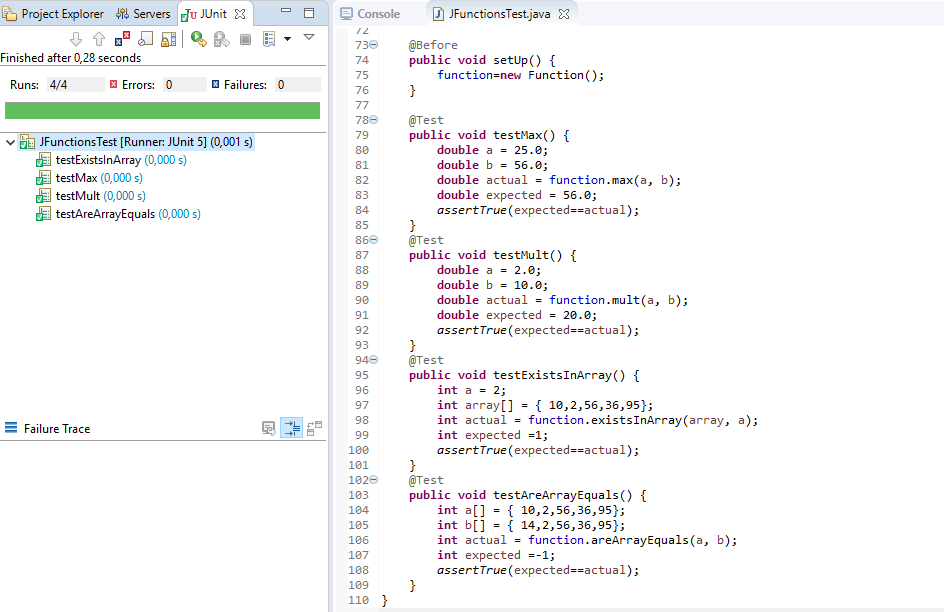Open Test Run History dropdown arrow

click(x=288, y=39)
